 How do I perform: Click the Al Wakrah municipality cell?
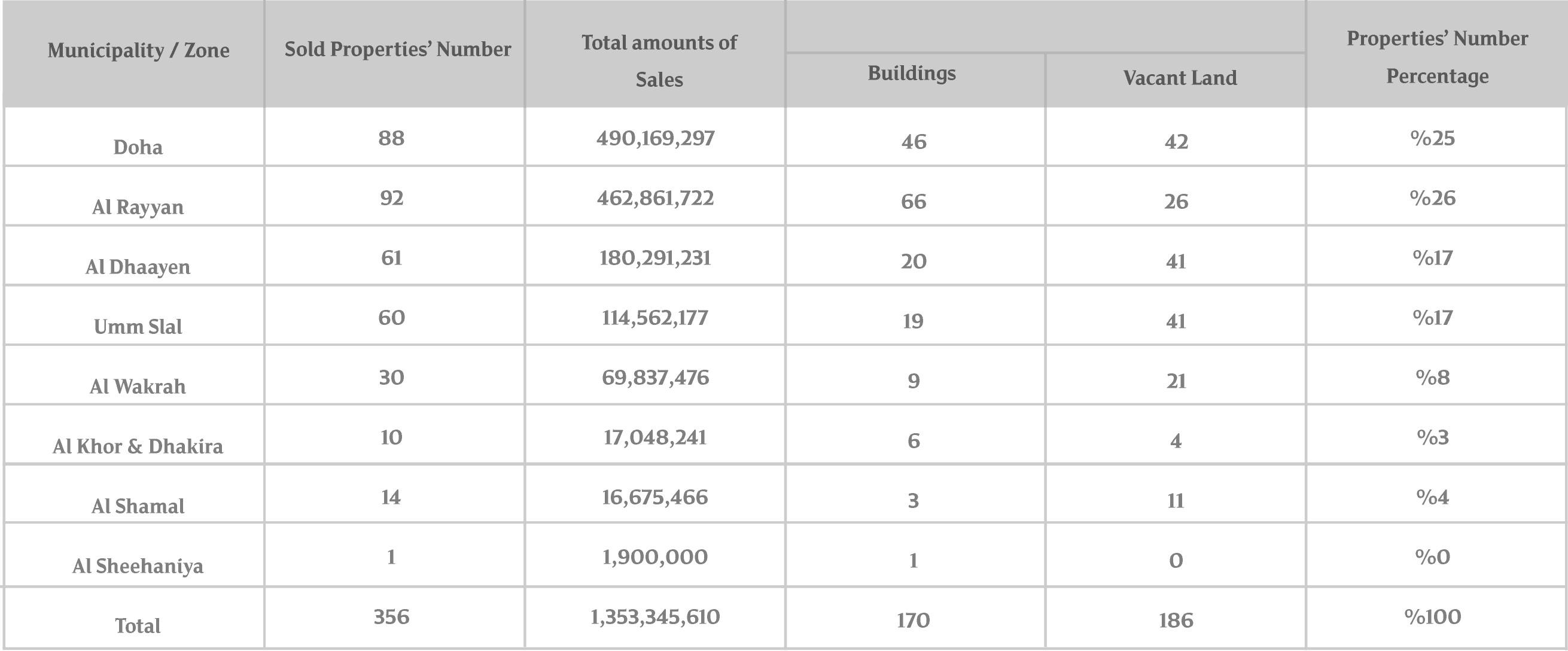pyautogui.click(x=138, y=386)
